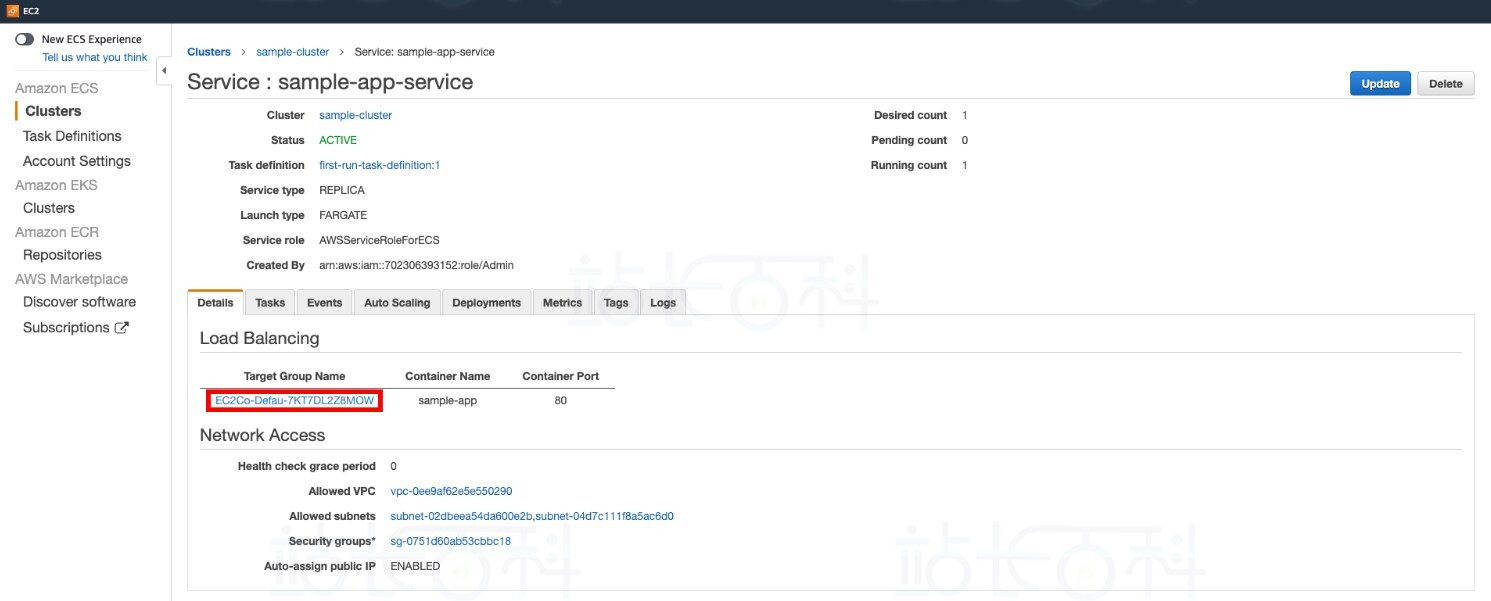Click the Delete button
The width and height of the screenshot is (1491, 601).
tap(1445, 84)
